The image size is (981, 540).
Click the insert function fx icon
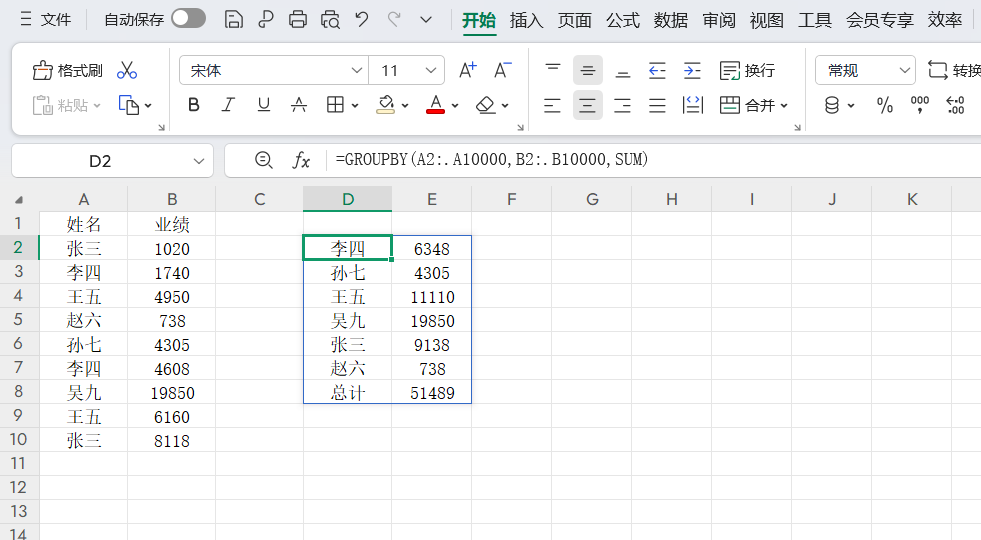click(301, 160)
